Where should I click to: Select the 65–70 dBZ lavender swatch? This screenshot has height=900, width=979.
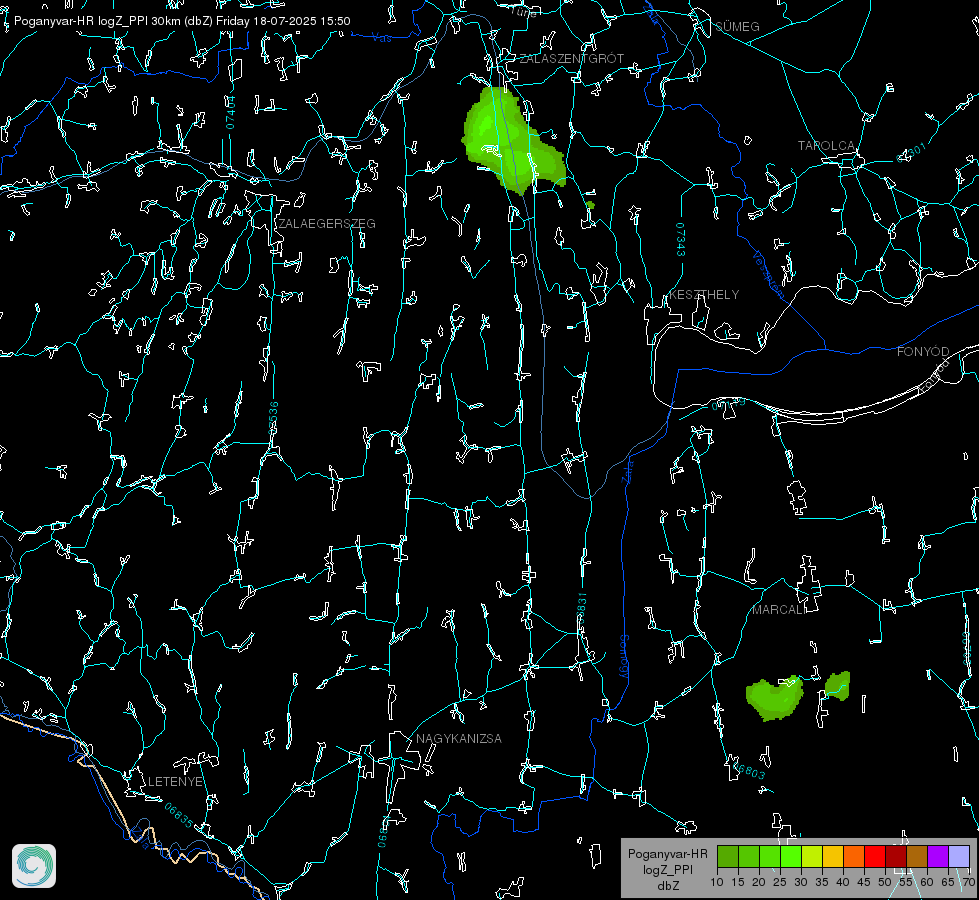(959, 856)
